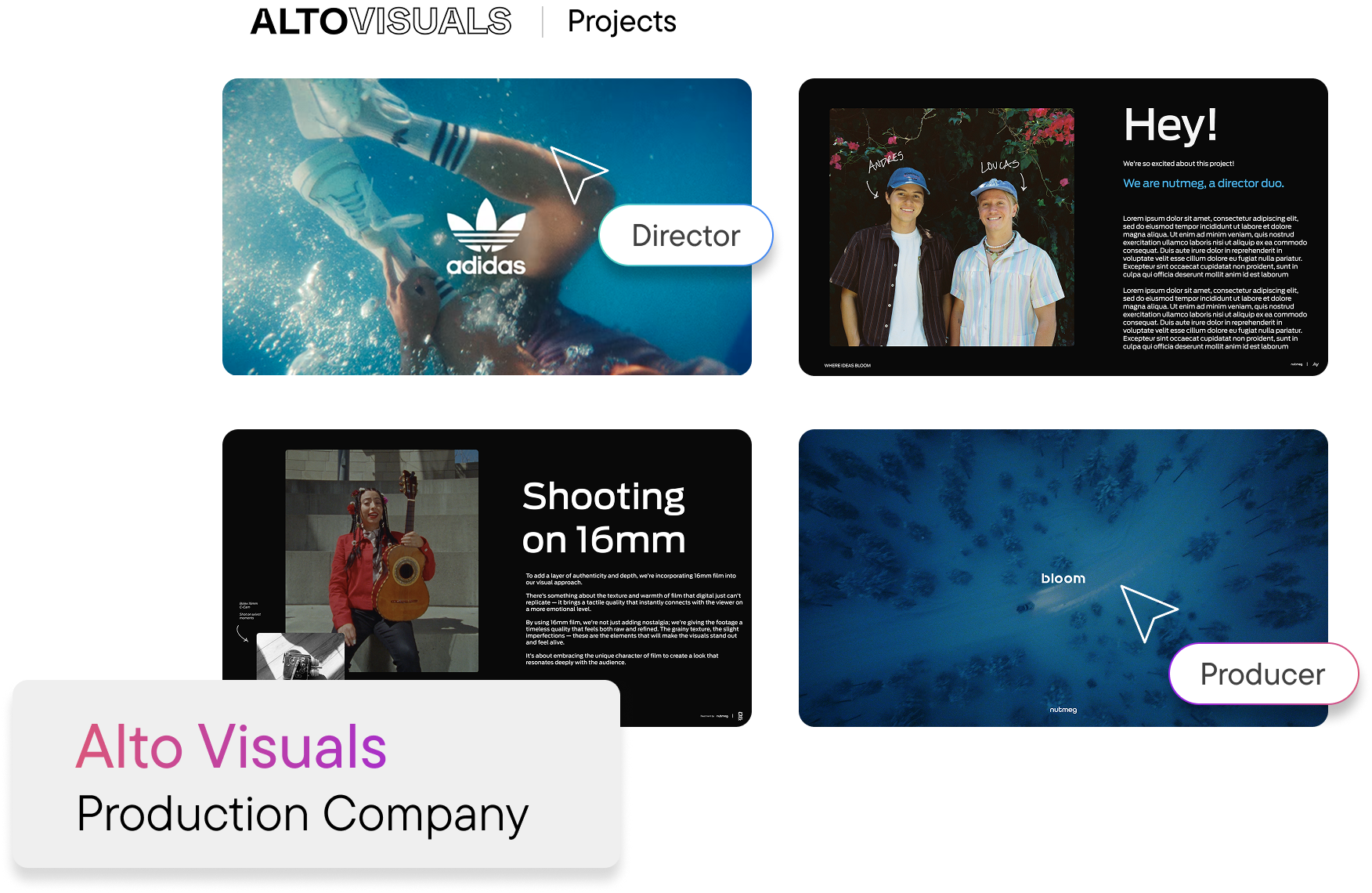This screenshot has width=1372, height=893.
Task: Click the 'Hey!' headline
Action: pos(1170,125)
